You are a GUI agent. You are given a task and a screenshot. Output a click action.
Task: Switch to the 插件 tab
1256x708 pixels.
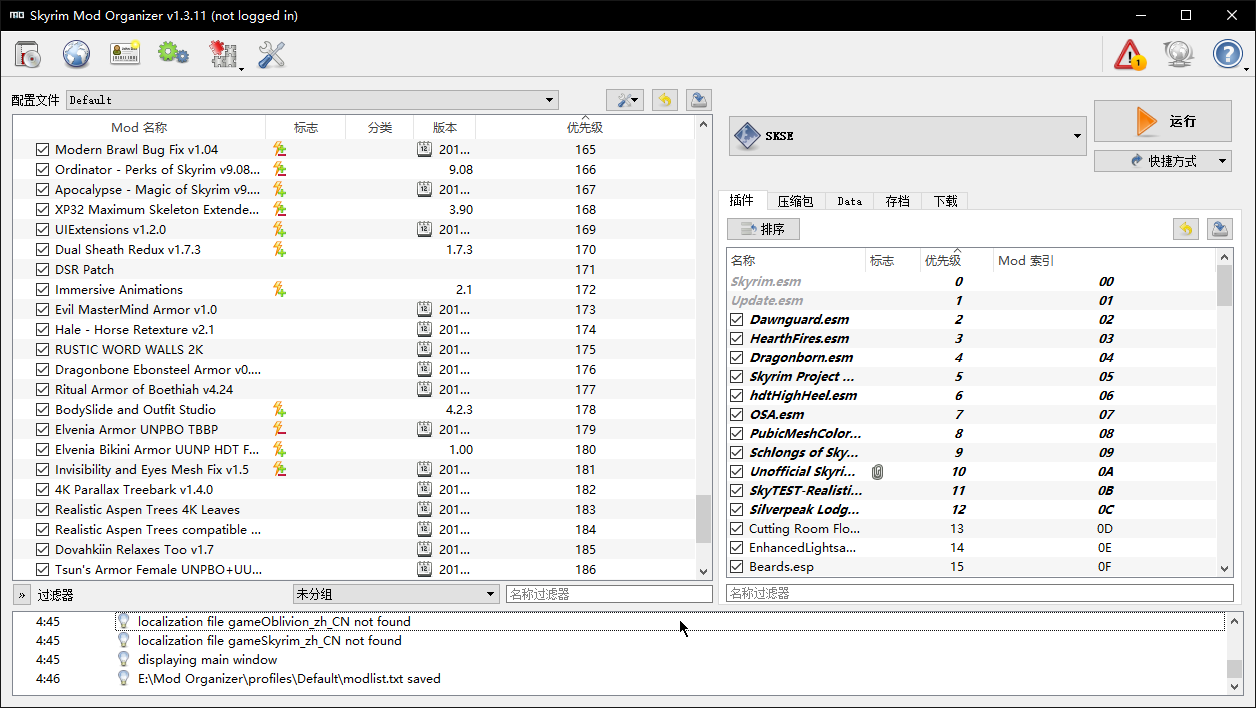(742, 200)
